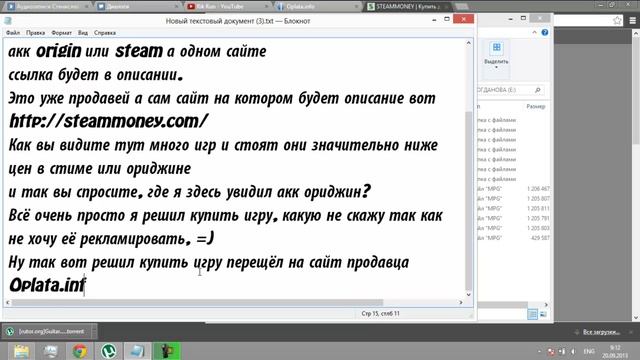The image size is (640, 360).
Task: Place cursor on the Oplata.inf text line
Action: pos(47,285)
